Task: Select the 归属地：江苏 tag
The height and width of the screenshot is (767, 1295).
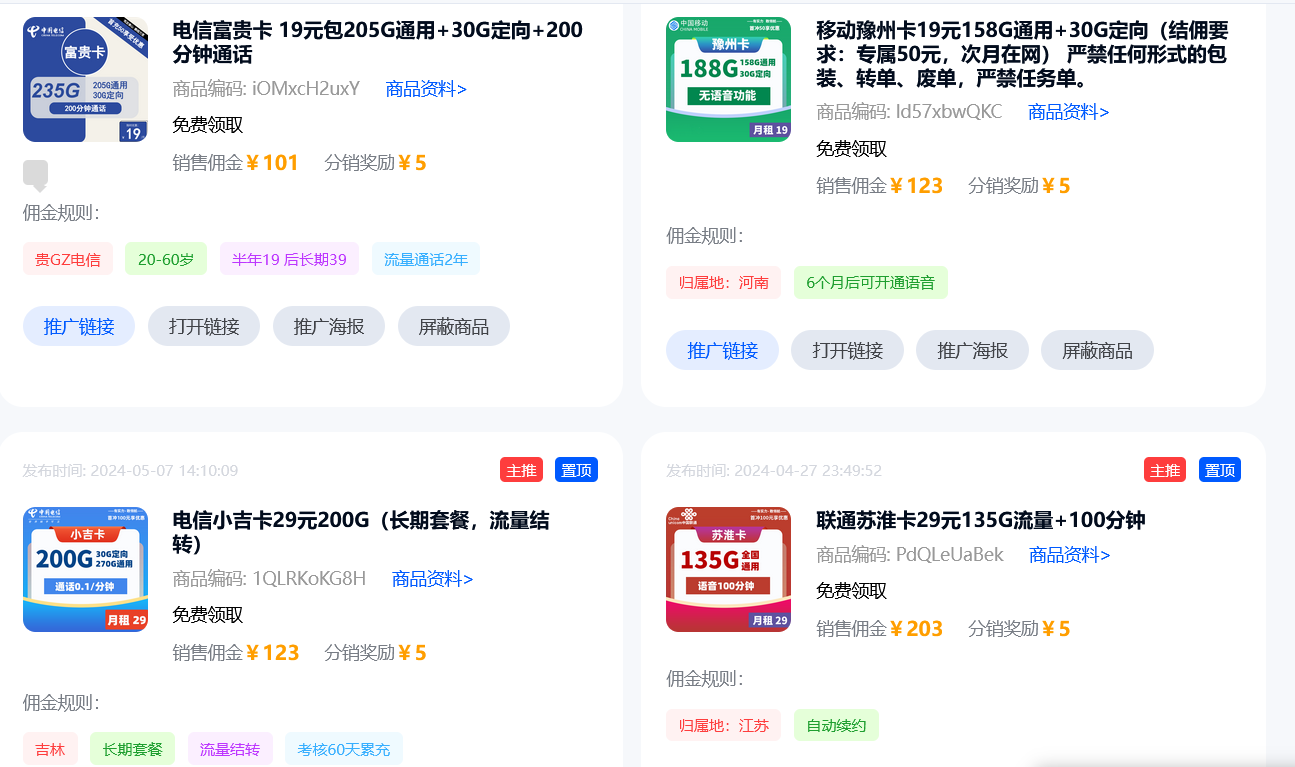Action: [x=724, y=725]
